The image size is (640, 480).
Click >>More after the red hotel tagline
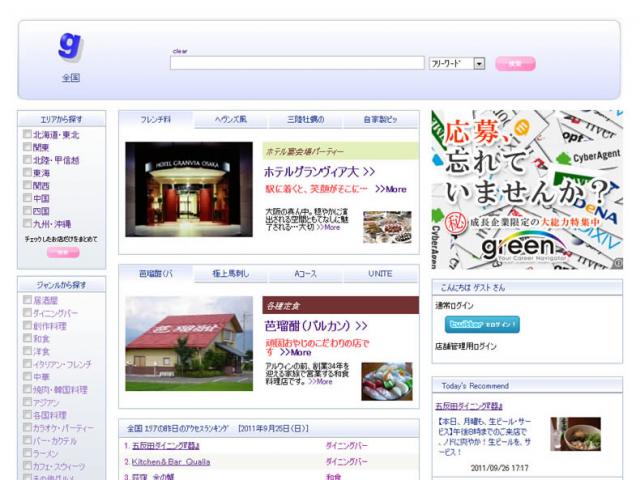coord(391,189)
